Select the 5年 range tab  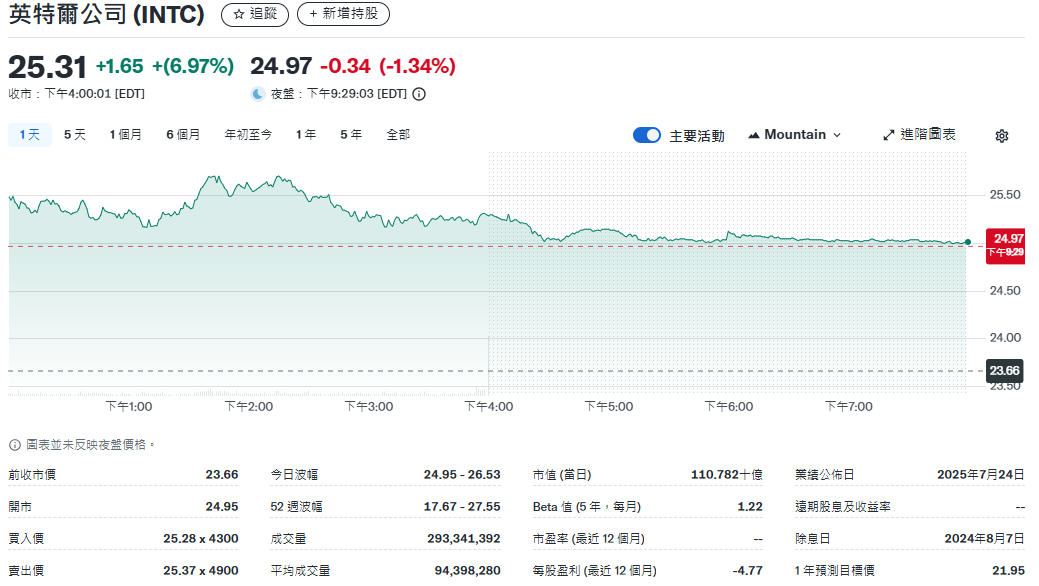(351, 135)
